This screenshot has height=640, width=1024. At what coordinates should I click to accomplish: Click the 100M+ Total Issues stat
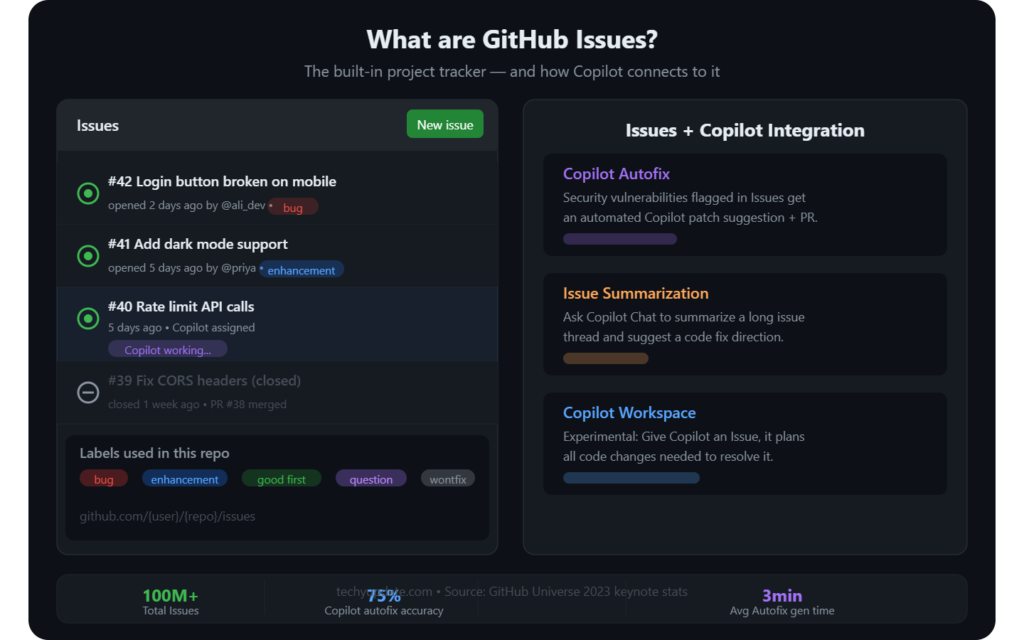point(170,601)
